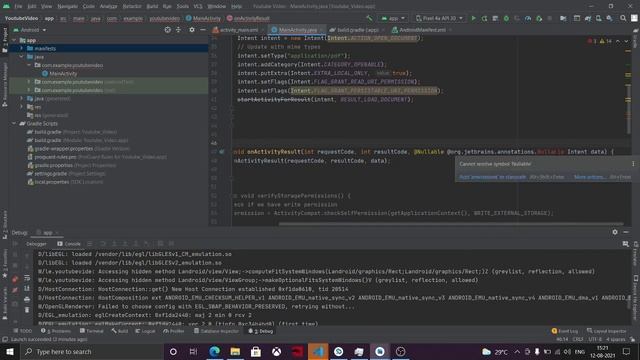Open Xbox app from taskbar
640x360 pixels.
pyautogui.click(x=276, y=351)
